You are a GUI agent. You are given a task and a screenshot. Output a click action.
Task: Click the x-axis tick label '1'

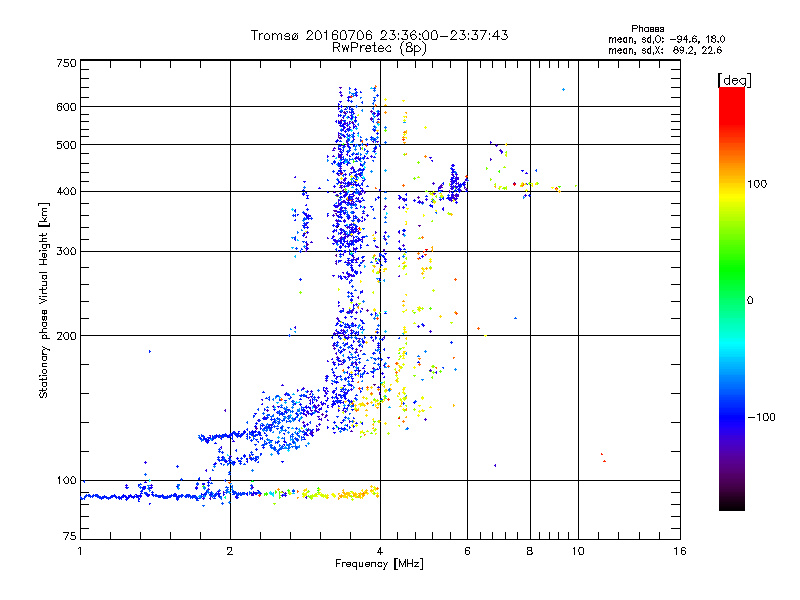[80, 551]
